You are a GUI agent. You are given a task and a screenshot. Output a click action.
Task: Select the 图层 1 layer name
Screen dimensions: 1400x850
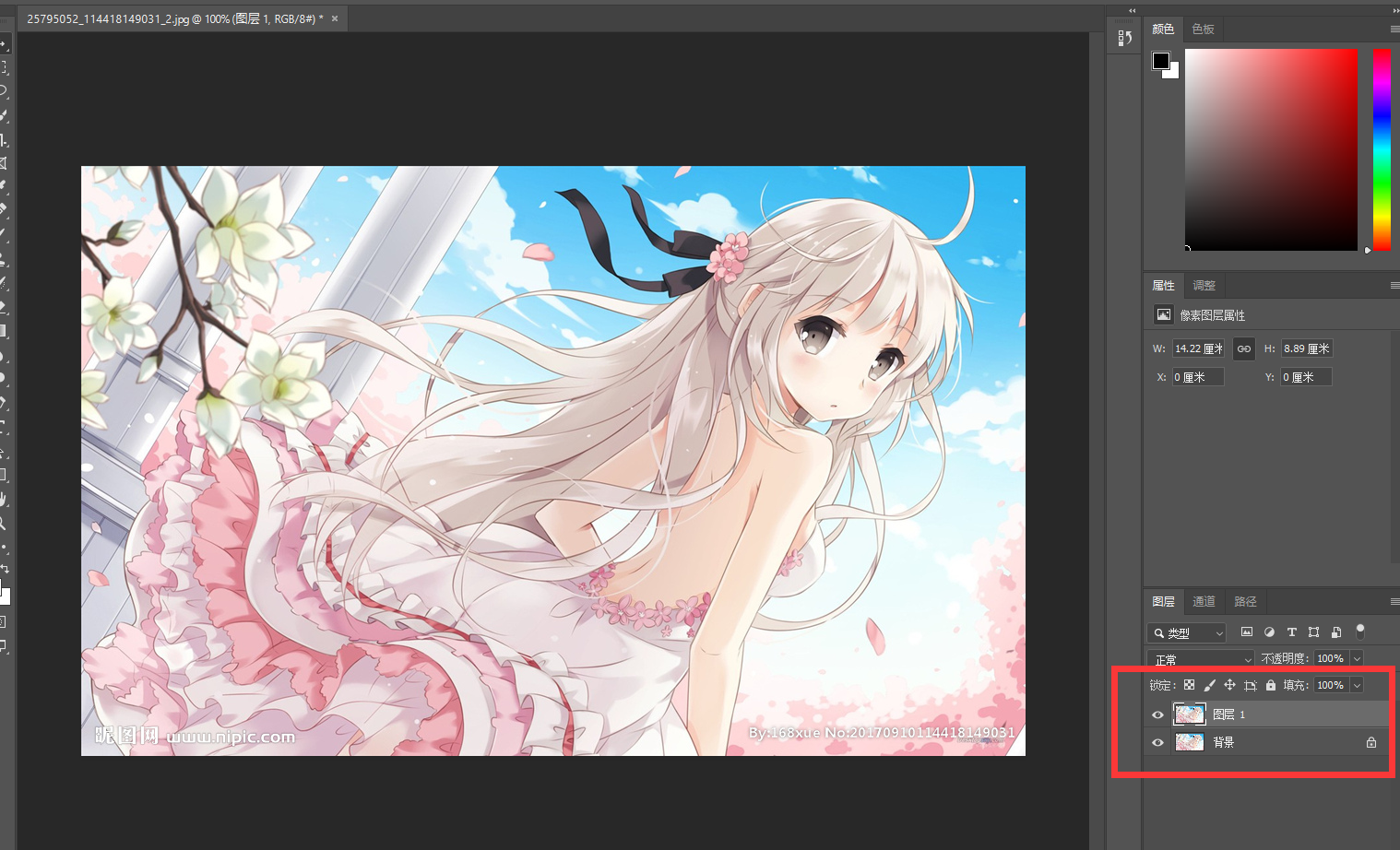pyautogui.click(x=1229, y=714)
